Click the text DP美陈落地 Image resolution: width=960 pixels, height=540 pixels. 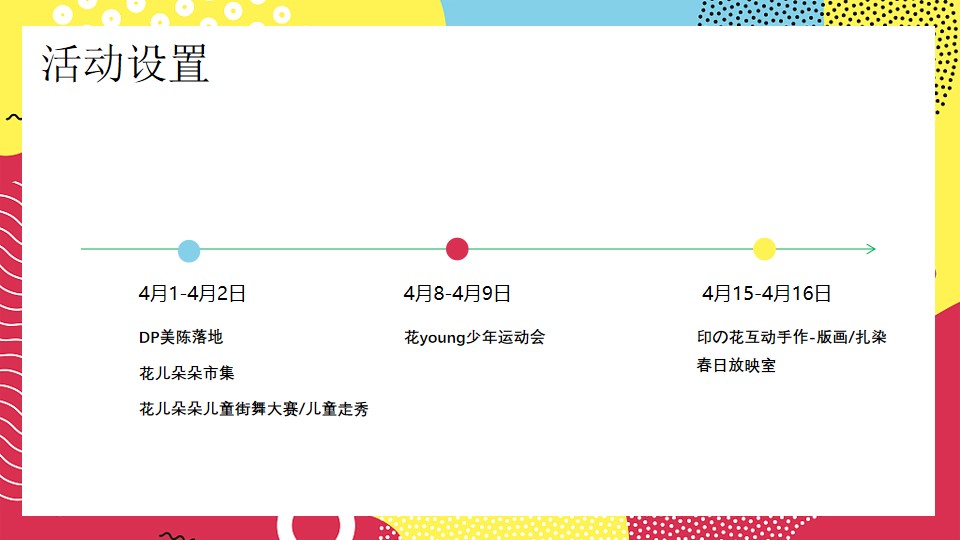coord(181,337)
